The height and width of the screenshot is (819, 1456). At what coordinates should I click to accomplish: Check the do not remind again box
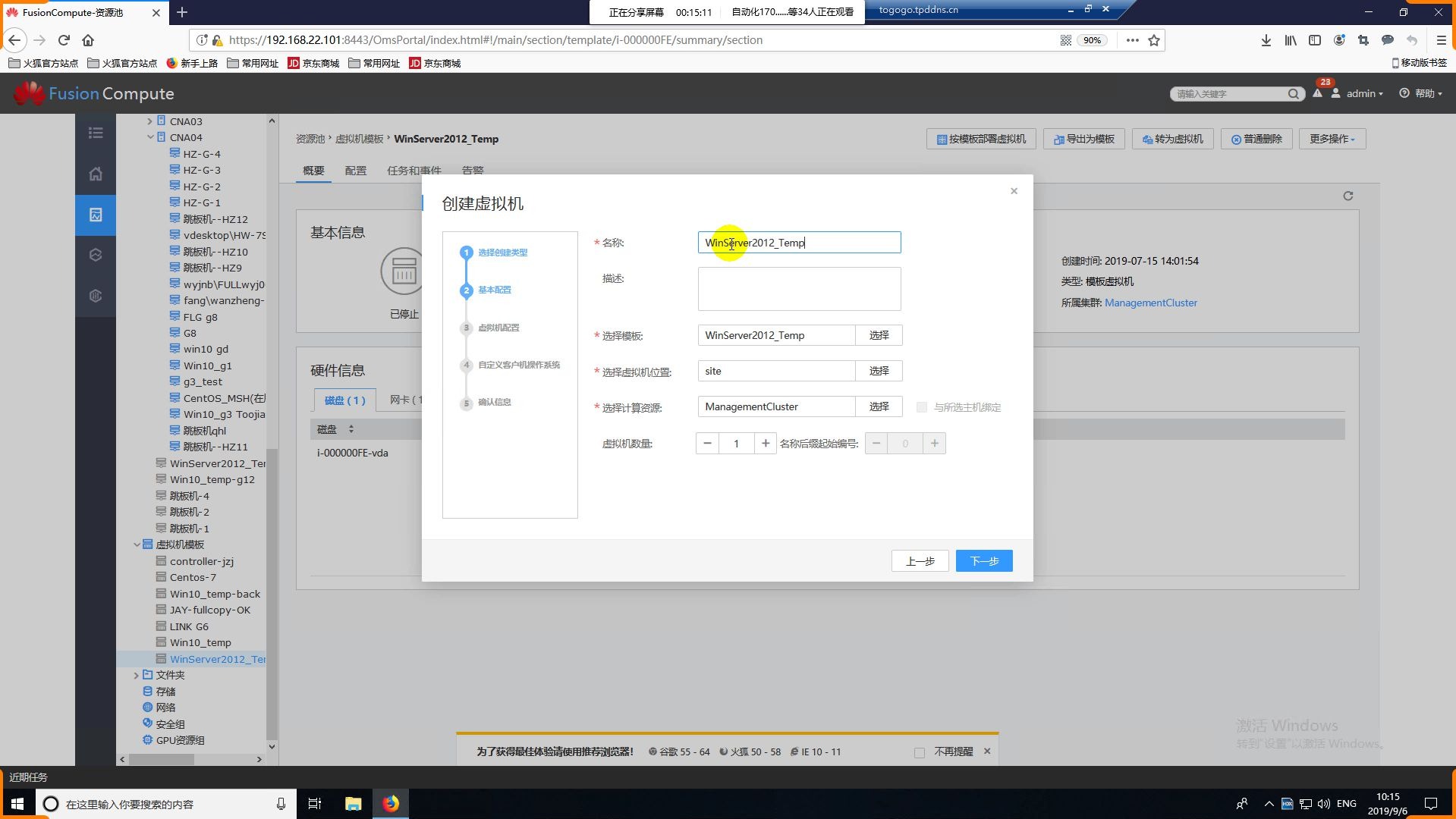[920, 752]
